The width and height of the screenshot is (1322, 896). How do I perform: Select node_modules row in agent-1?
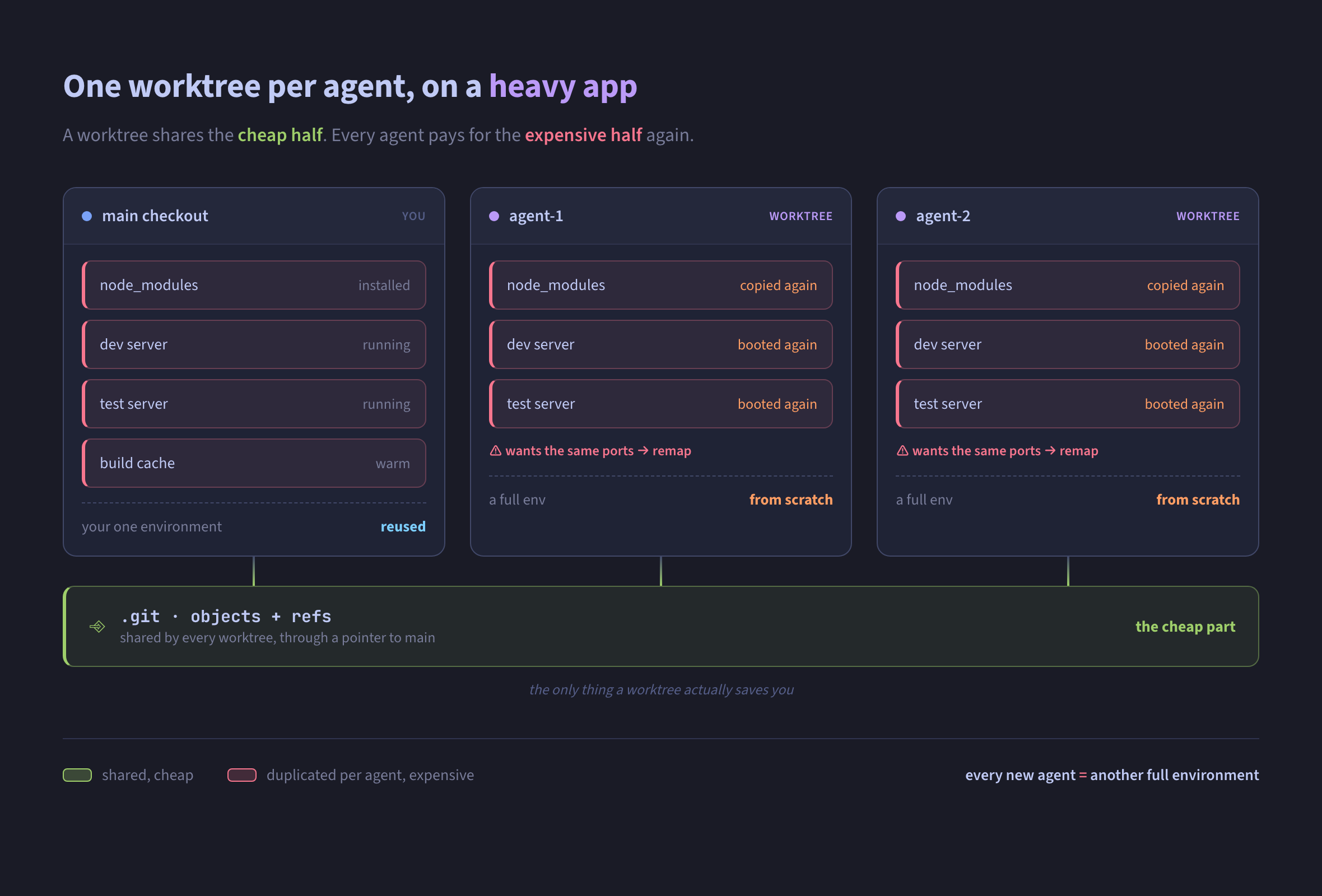(x=660, y=285)
